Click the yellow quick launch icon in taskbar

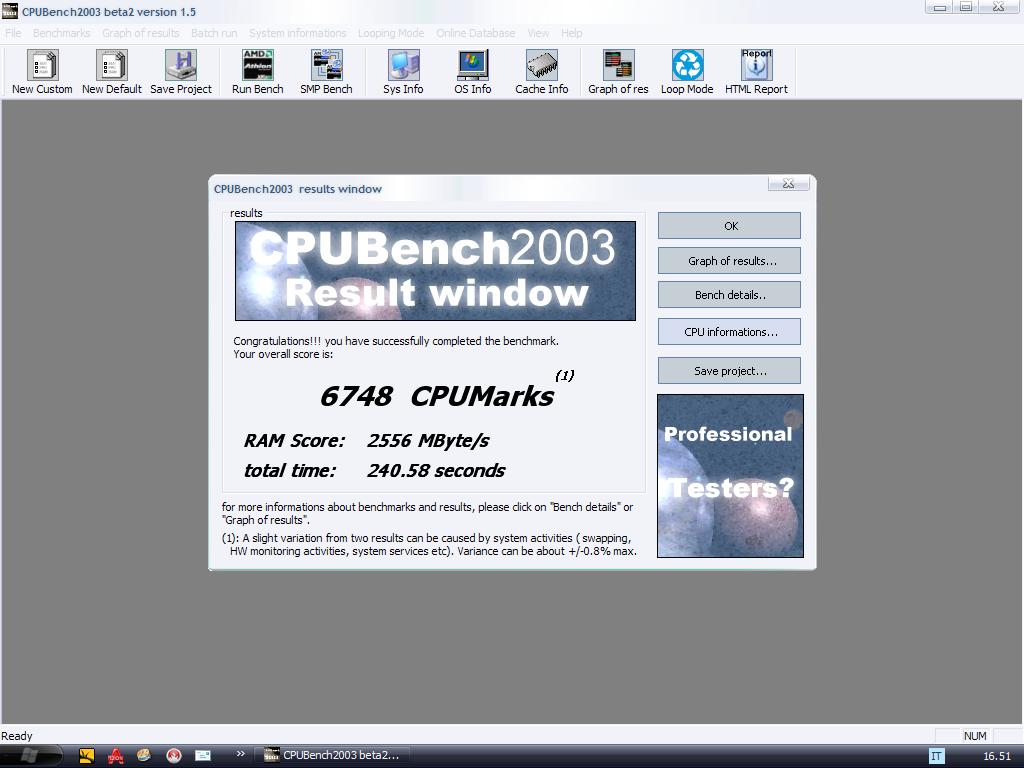(x=87, y=756)
